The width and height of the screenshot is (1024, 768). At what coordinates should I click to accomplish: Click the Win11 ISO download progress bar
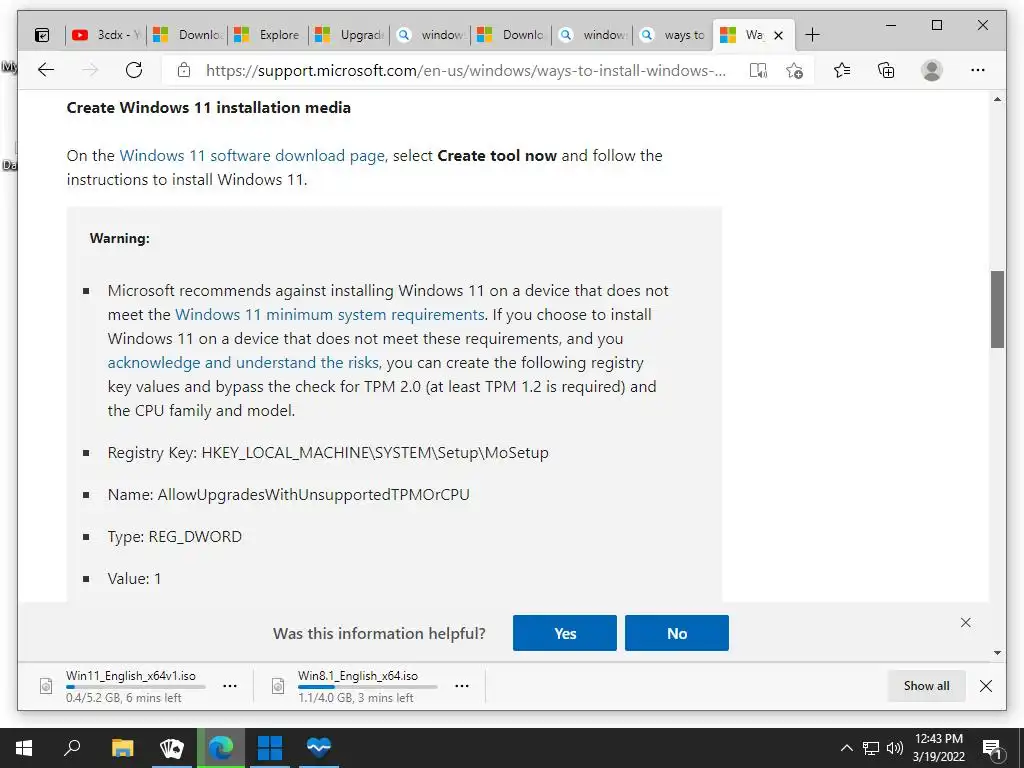(x=136, y=687)
